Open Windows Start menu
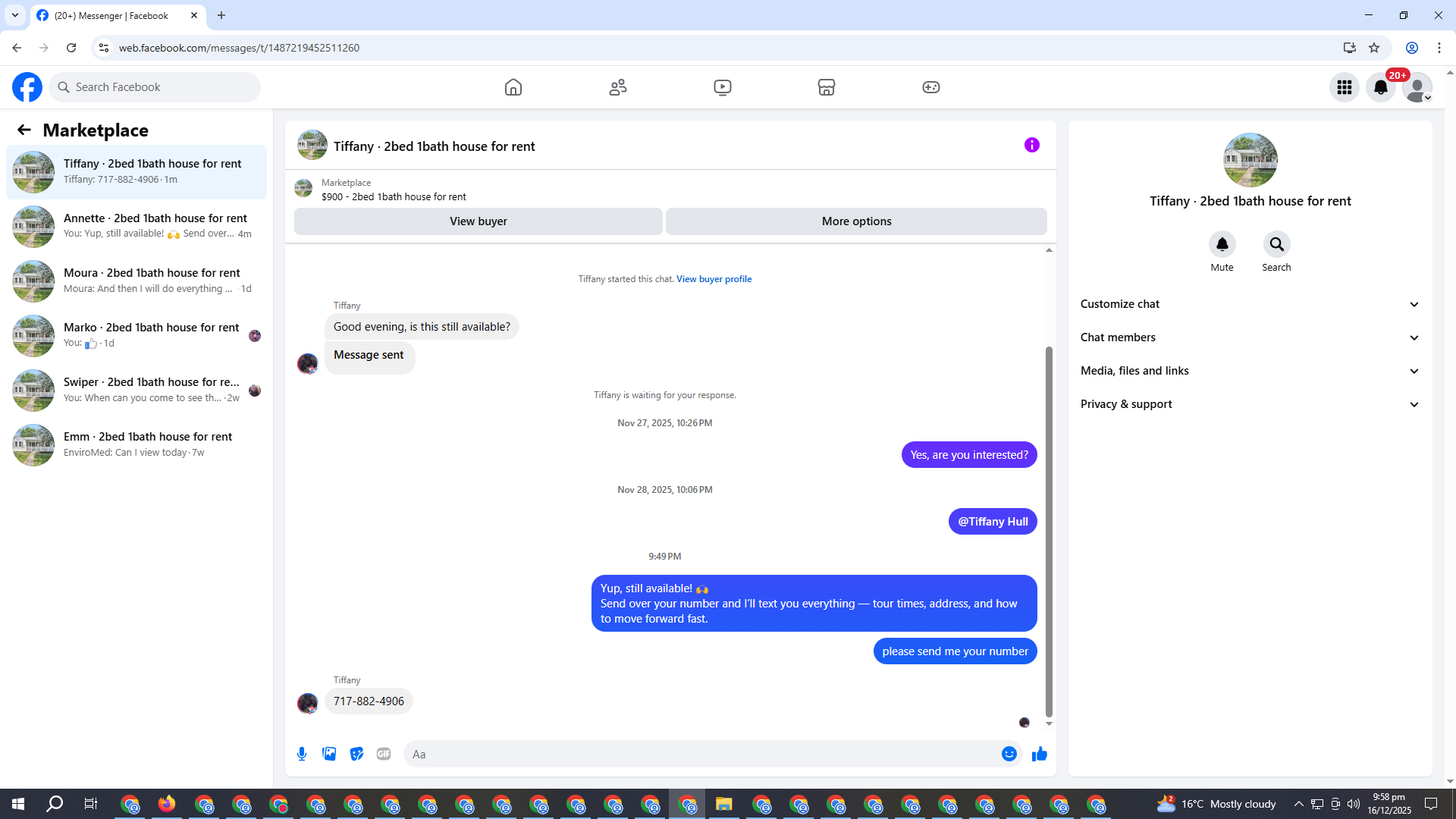 pos(18,804)
